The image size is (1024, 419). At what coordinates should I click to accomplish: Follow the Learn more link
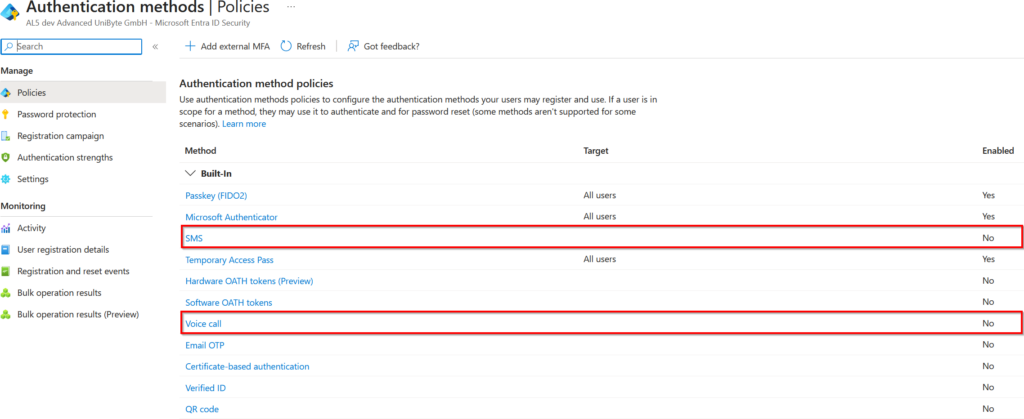(x=244, y=124)
